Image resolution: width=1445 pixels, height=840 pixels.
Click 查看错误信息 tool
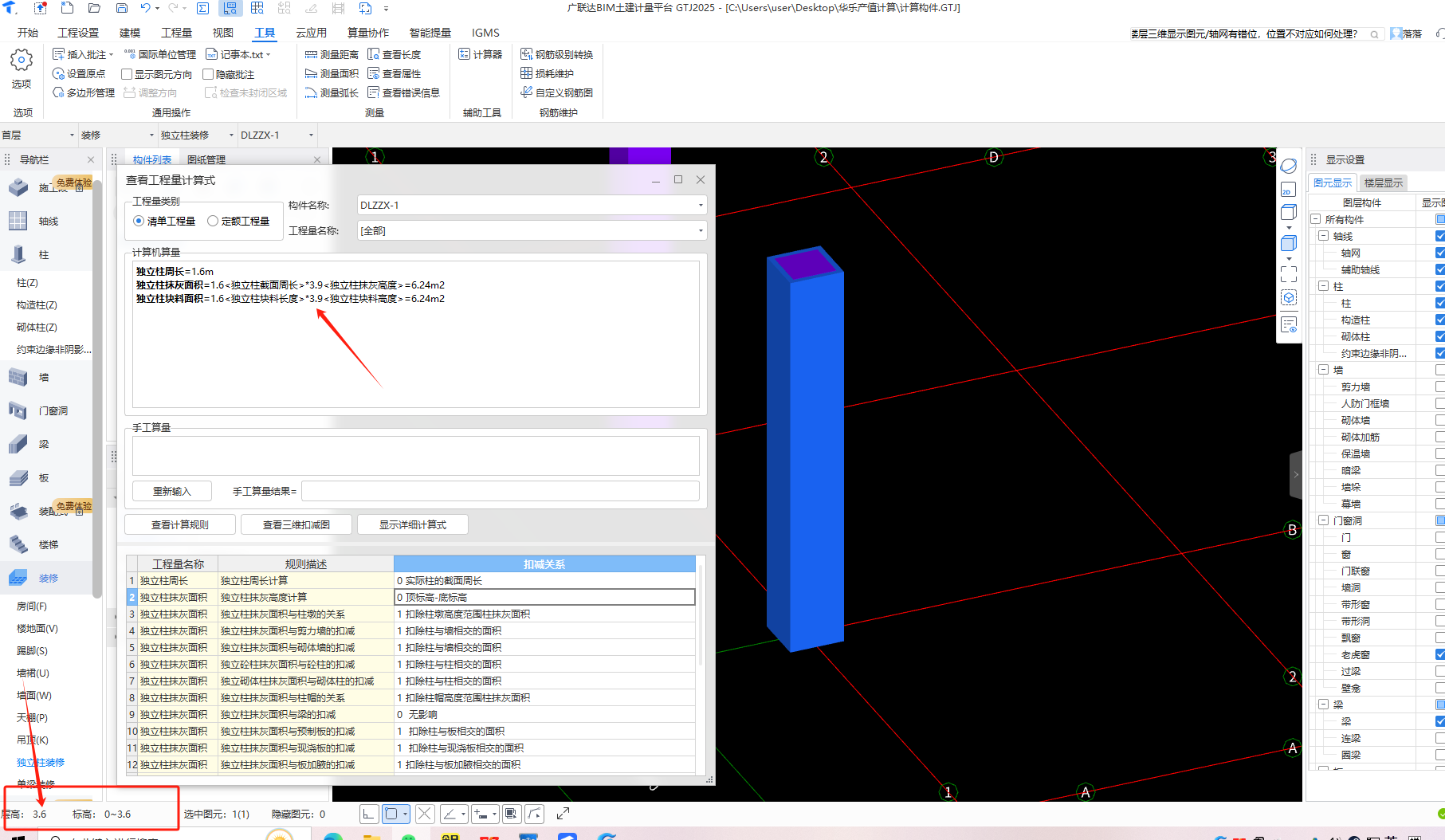click(x=403, y=92)
